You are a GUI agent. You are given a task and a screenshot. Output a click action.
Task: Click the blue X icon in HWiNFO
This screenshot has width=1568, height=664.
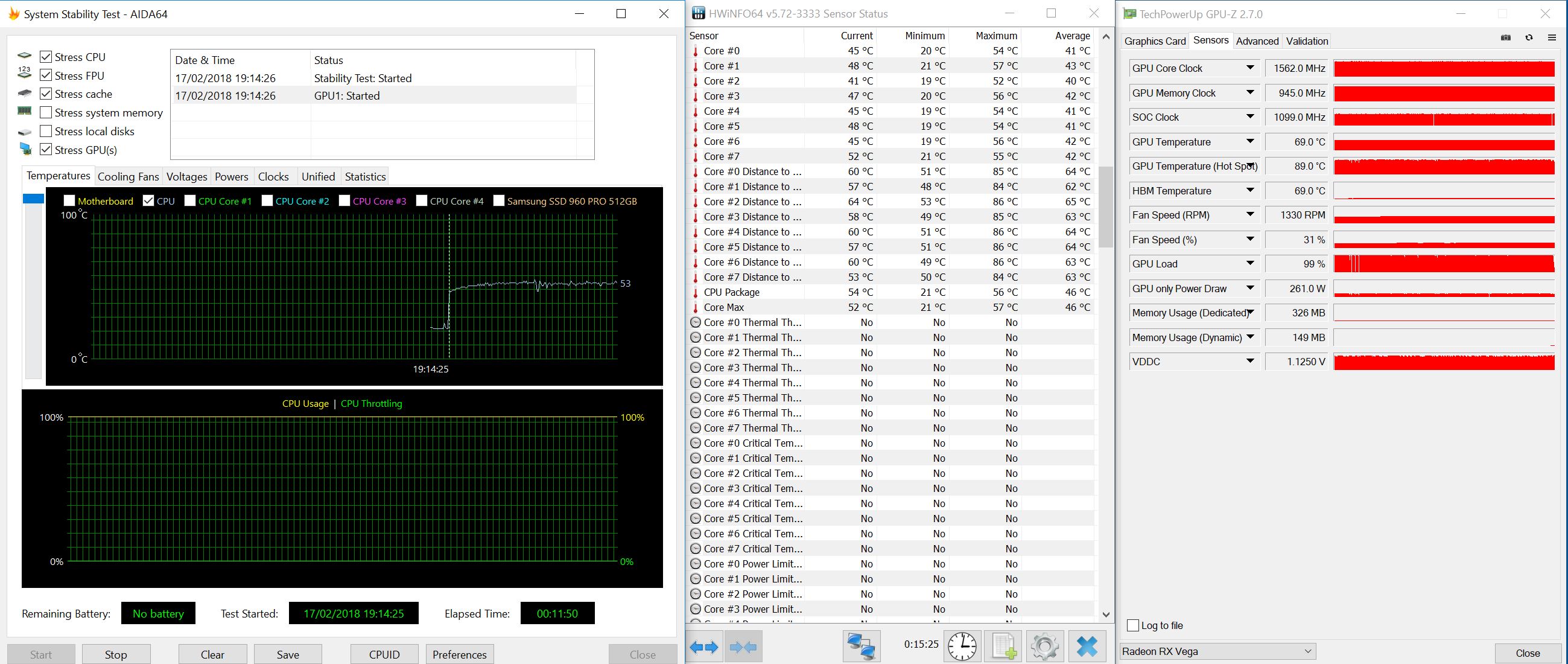point(1087,647)
